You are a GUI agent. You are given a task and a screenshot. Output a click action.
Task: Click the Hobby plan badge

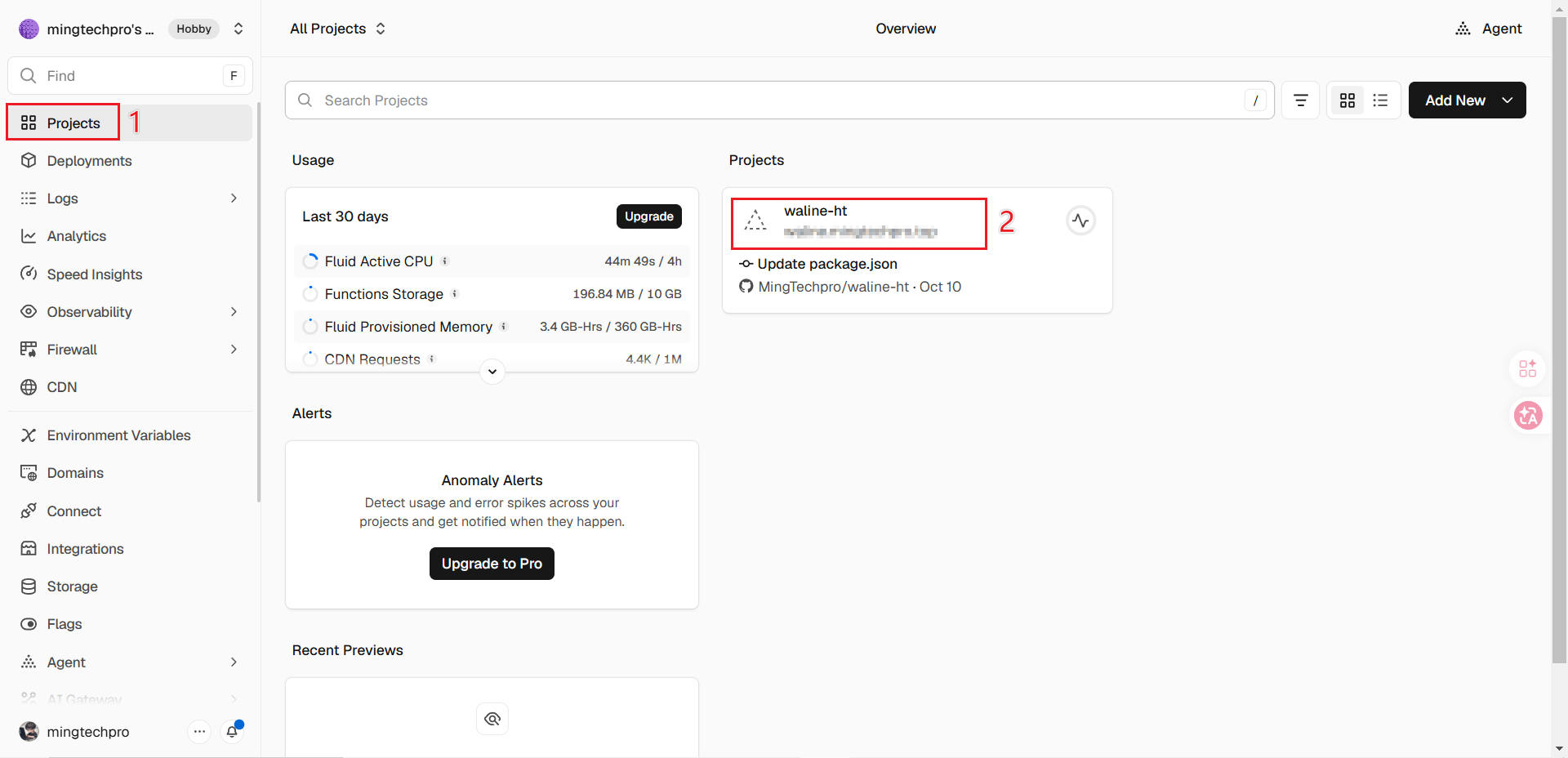click(x=194, y=29)
